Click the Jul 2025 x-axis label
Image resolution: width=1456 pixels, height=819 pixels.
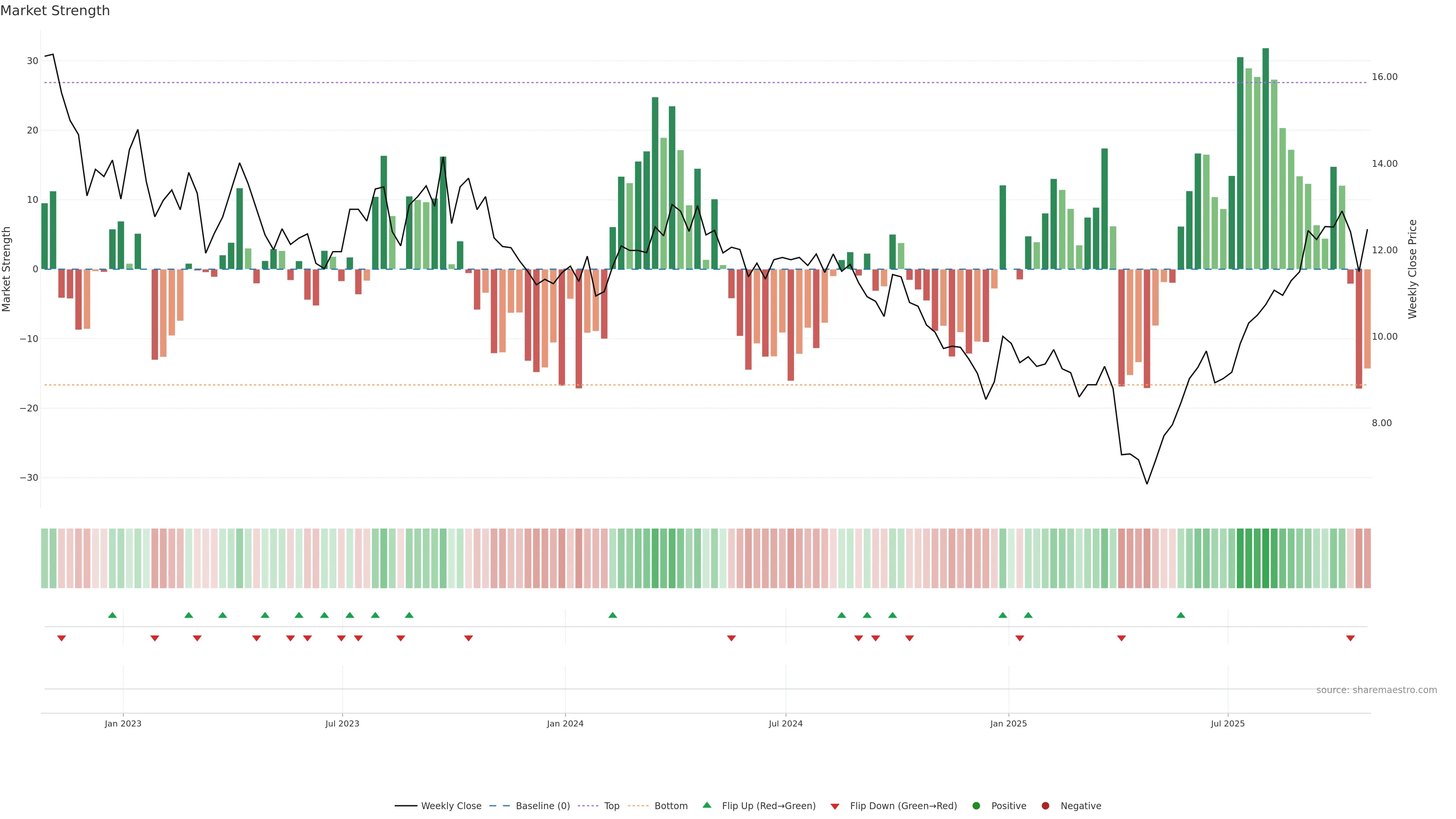[x=1227, y=723]
